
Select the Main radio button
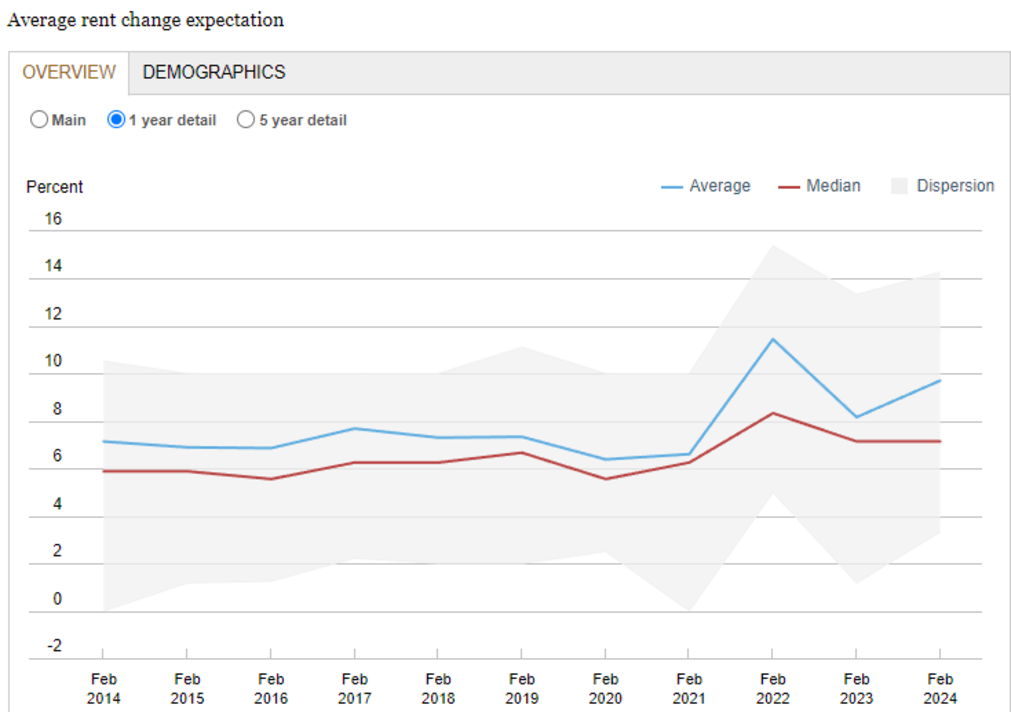pyautogui.click(x=39, y=120)
